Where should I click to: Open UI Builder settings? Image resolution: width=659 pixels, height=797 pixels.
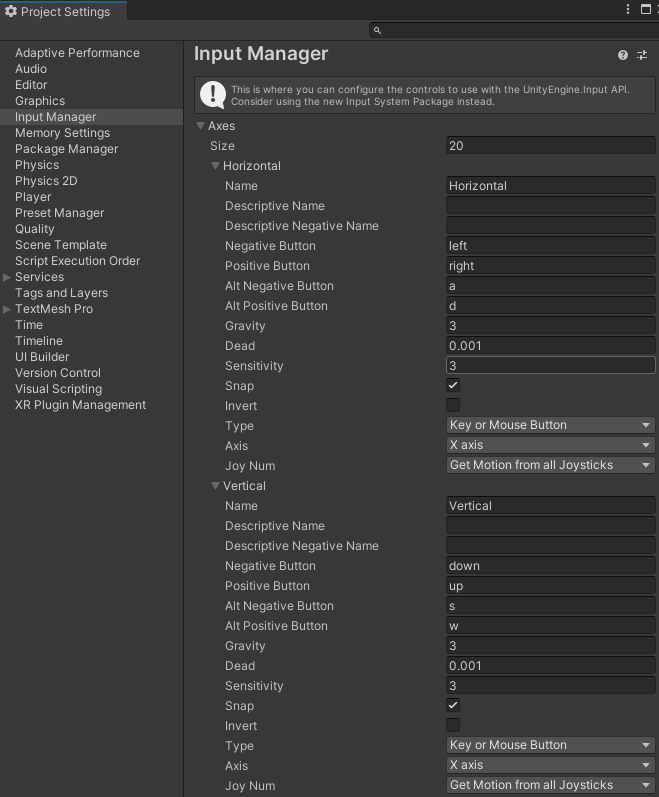point(42,357)
